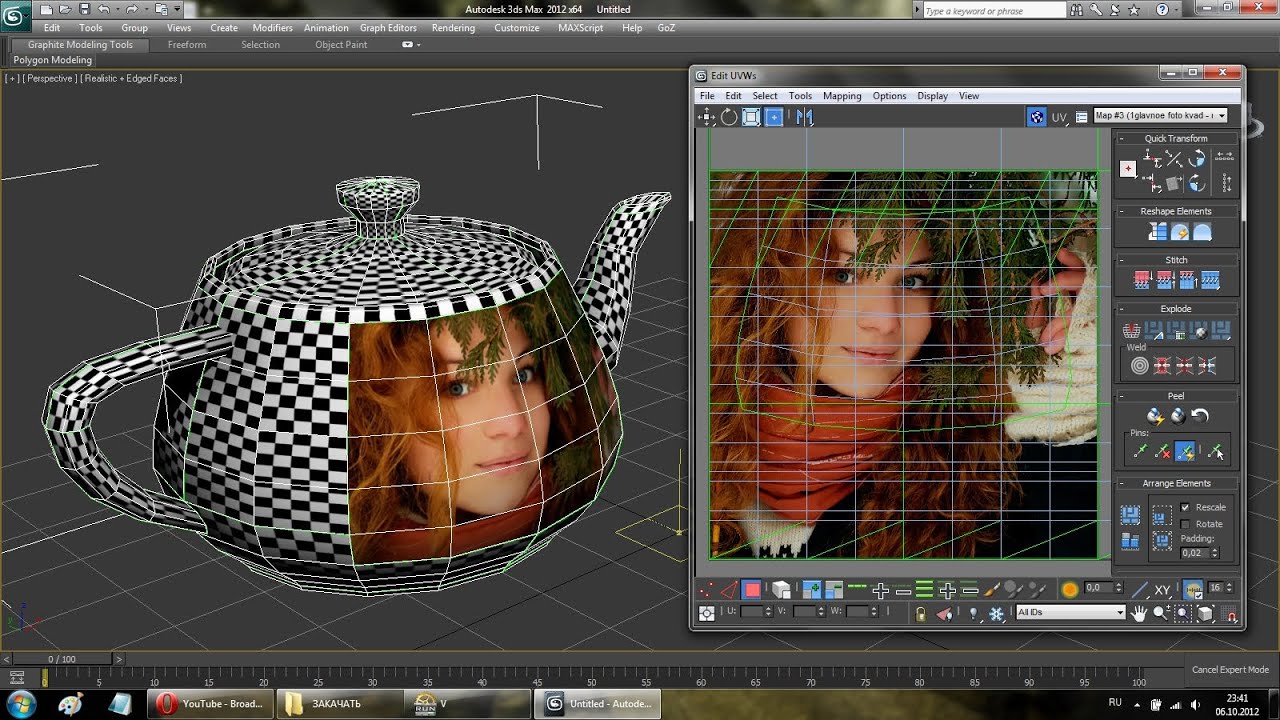Screen dimensions: 1280x720
Task: Click the Zoom Region tool in Edit UVWs
Action: (x=1183, y=613)
